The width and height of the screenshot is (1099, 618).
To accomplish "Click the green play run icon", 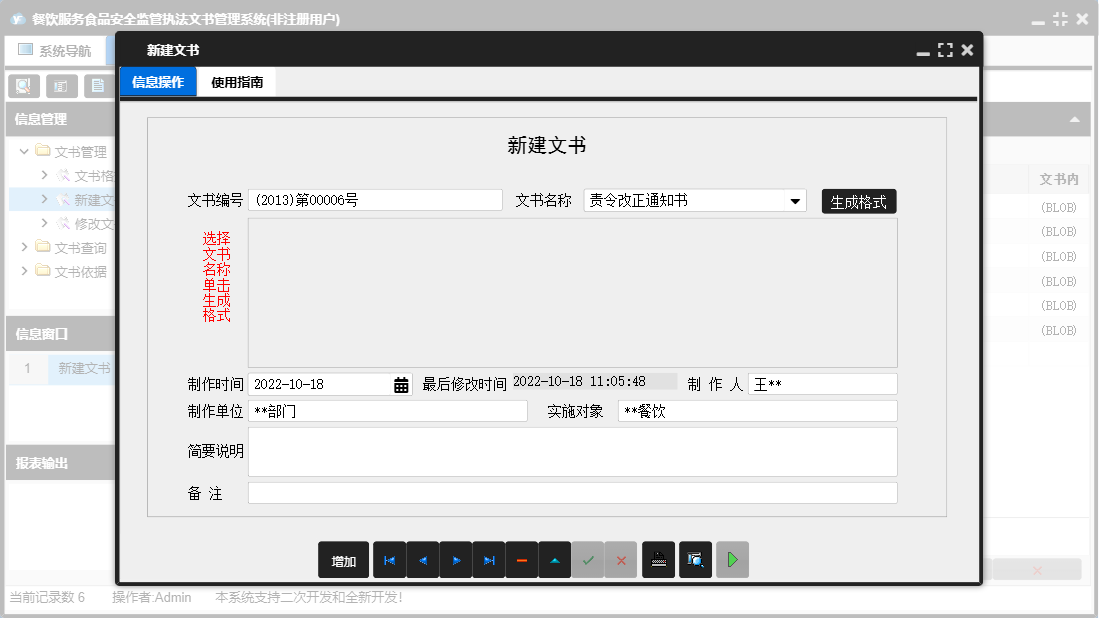I will (732, 560).
